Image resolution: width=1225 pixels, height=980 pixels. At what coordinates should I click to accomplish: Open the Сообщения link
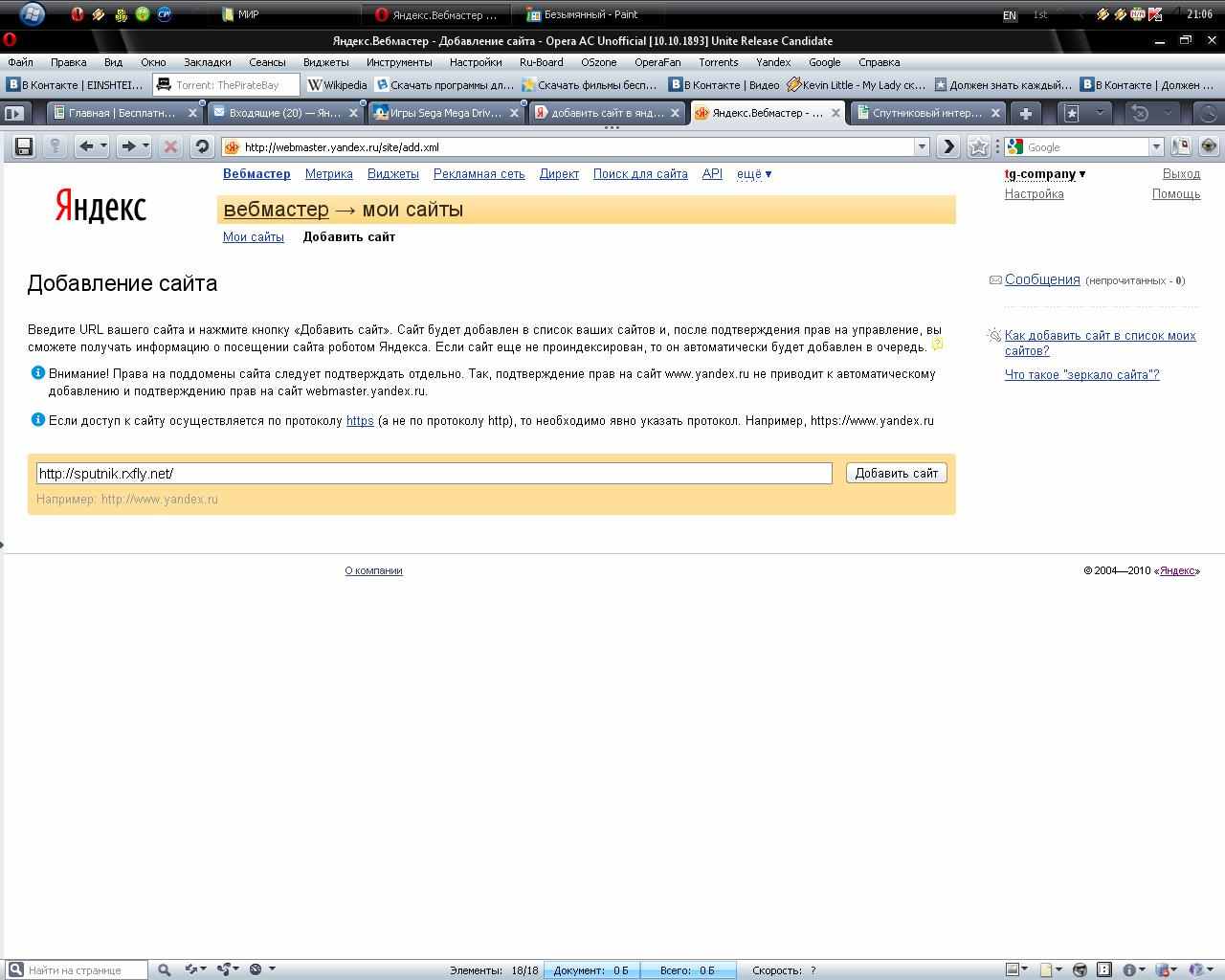coord(1042,279)
